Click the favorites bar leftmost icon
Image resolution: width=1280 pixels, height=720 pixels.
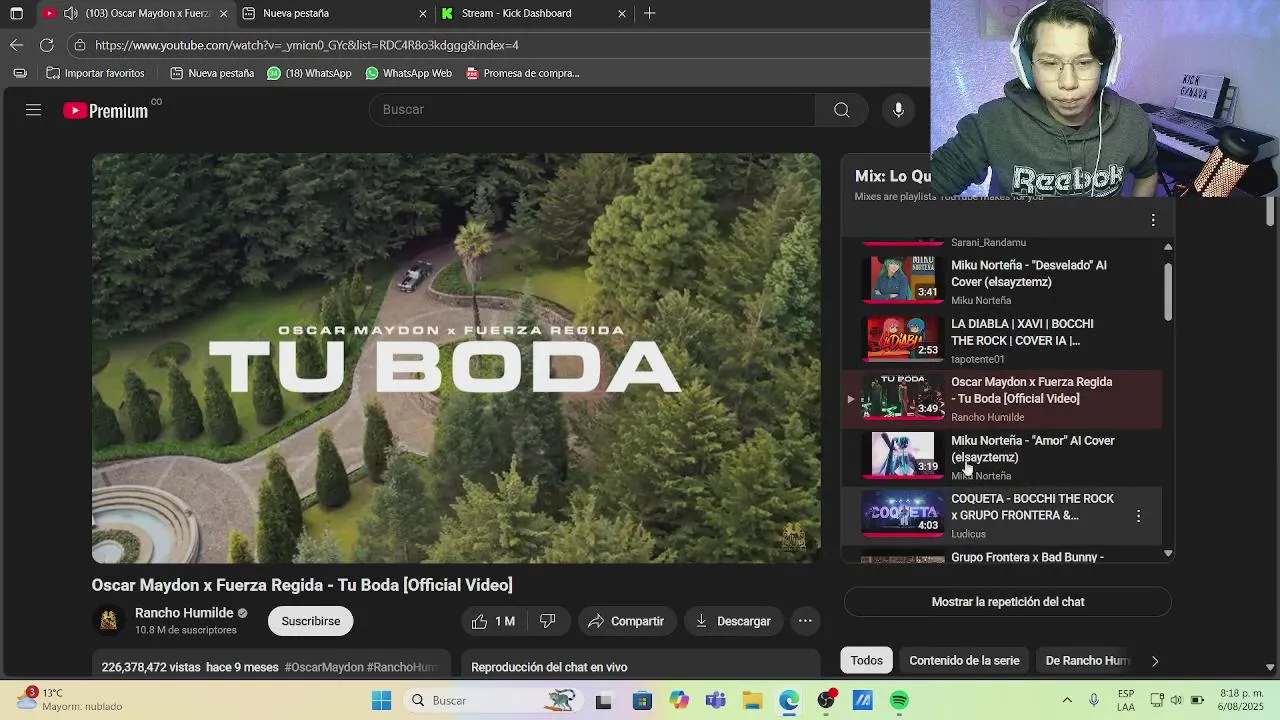(x=20, y=73)
